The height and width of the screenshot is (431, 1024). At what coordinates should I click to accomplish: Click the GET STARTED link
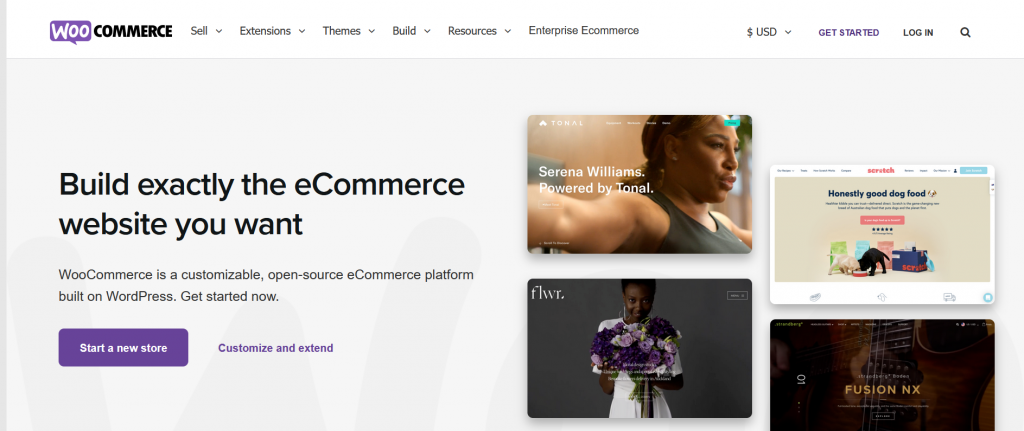click(848, 33)
